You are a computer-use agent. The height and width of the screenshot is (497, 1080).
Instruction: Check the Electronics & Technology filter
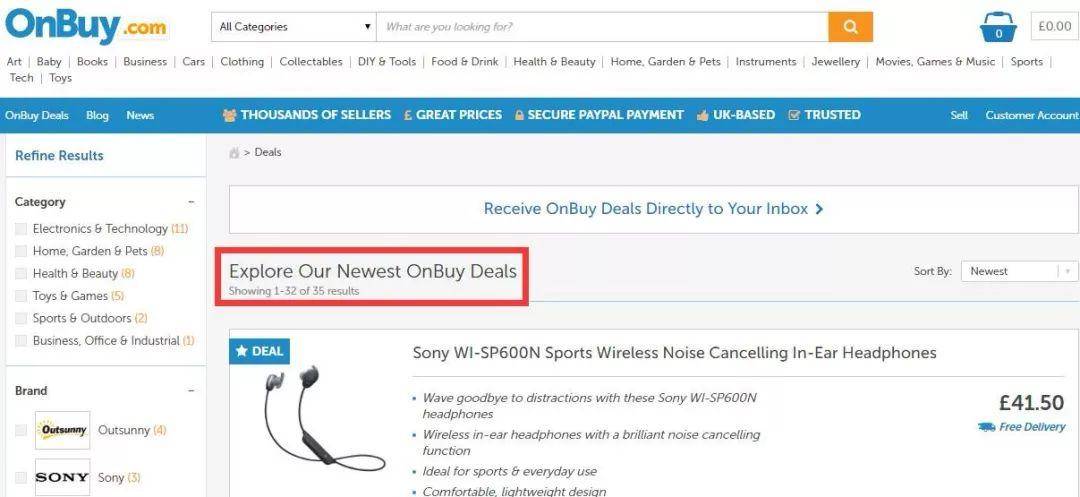(x=21, y=229)
